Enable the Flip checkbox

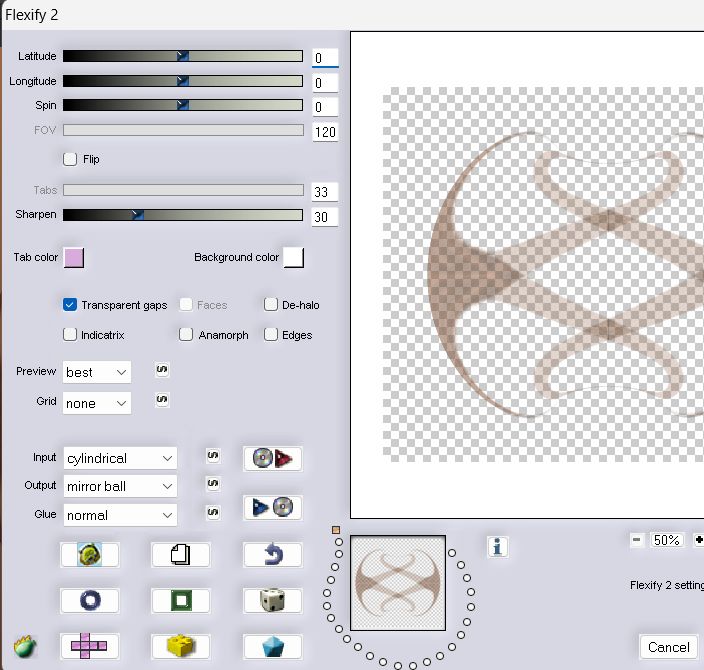point(70,159)
